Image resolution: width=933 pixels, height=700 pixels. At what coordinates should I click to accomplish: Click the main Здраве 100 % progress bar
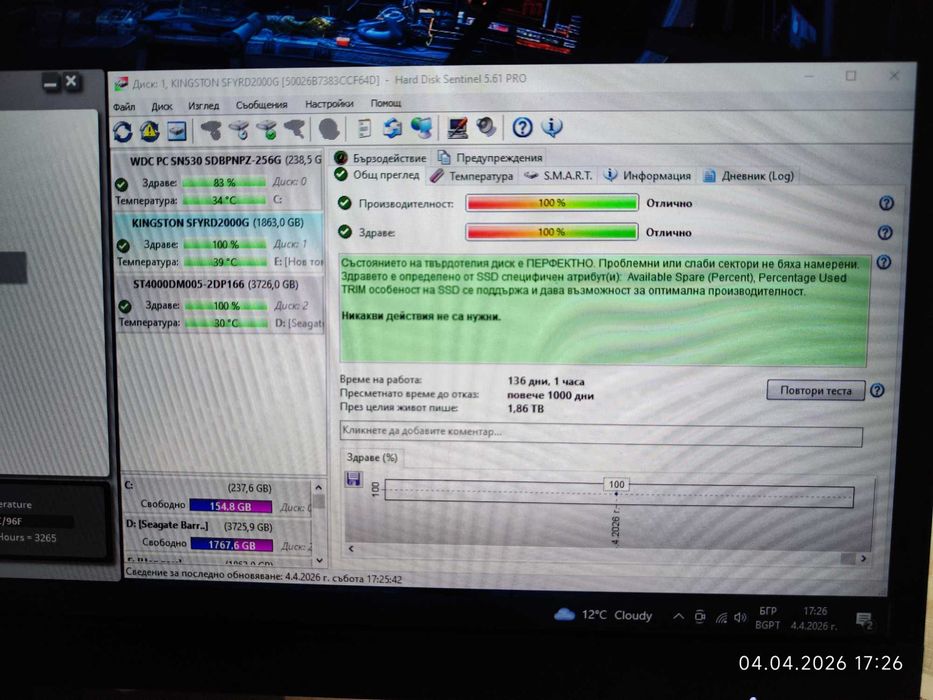(551, 232)
